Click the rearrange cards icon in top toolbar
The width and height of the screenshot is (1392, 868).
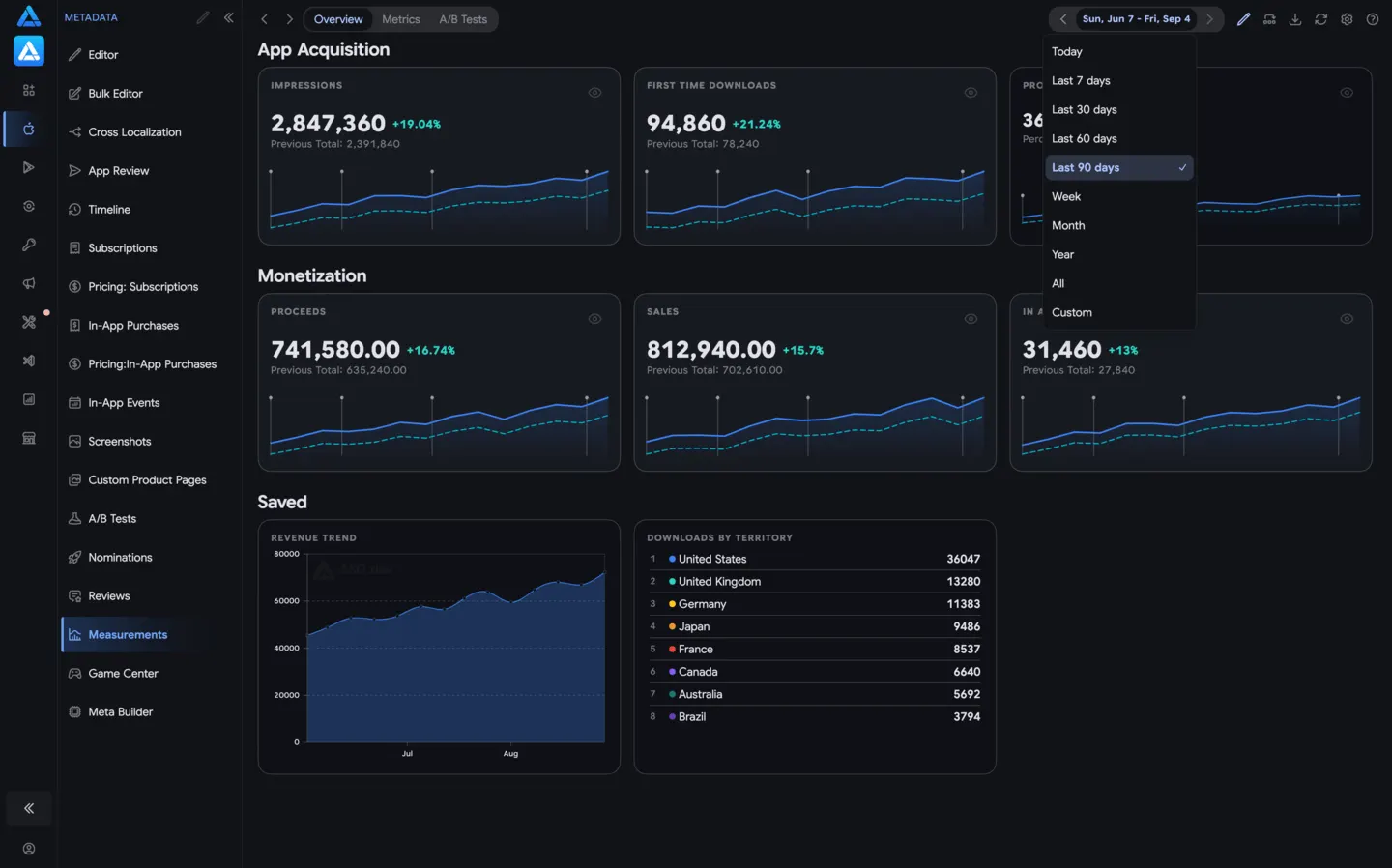[x=1269, y=19]
